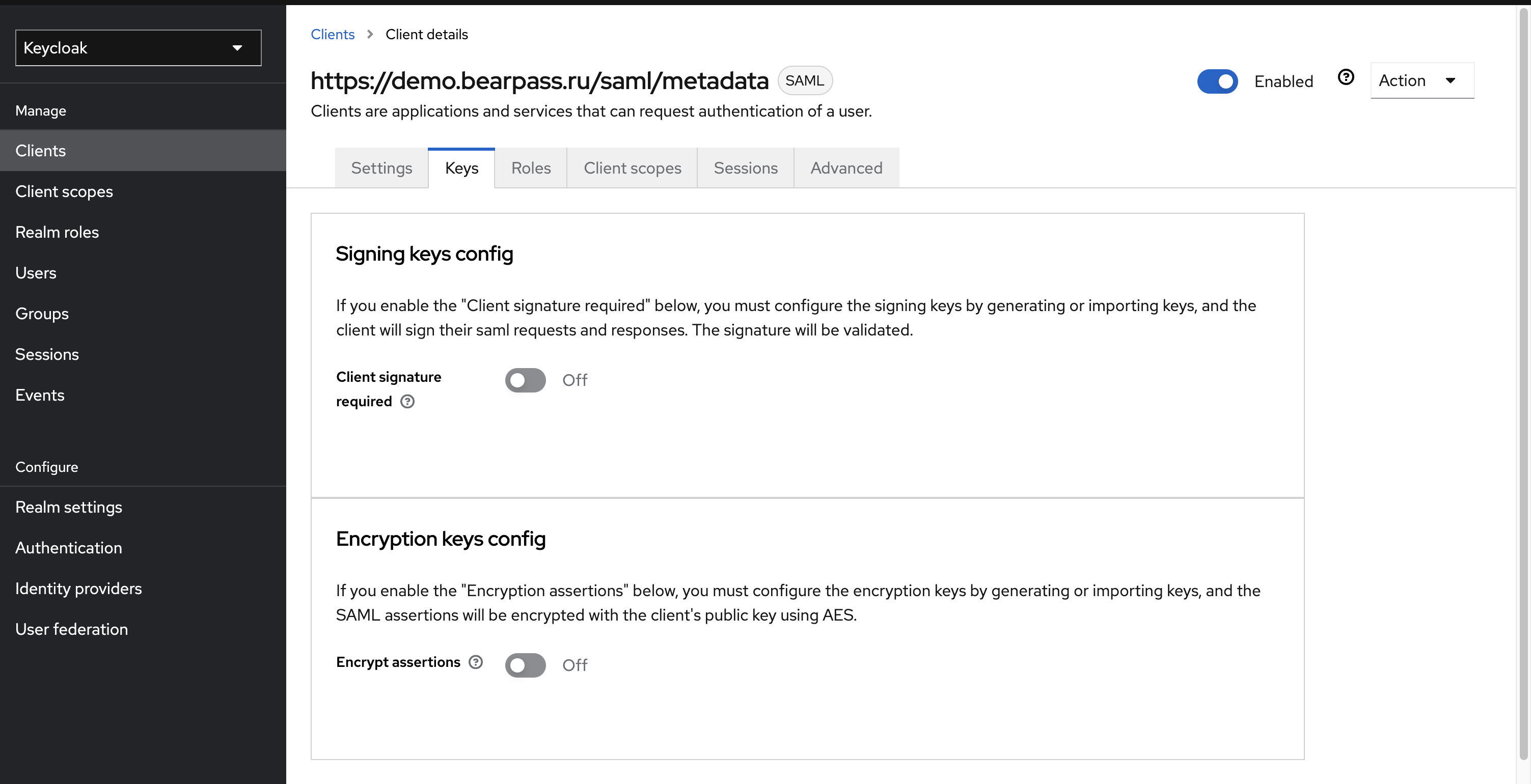Go to the Advanced tab
Screen dimensions: 1531x784
846,168
